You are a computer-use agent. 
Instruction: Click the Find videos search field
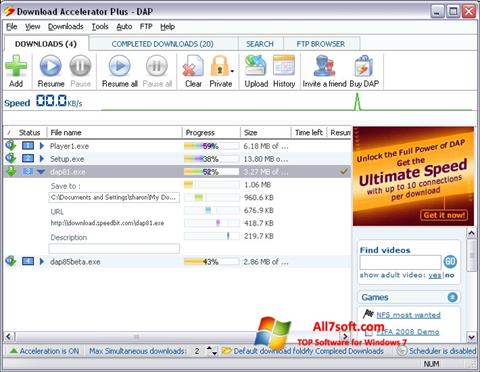point(400,262)
